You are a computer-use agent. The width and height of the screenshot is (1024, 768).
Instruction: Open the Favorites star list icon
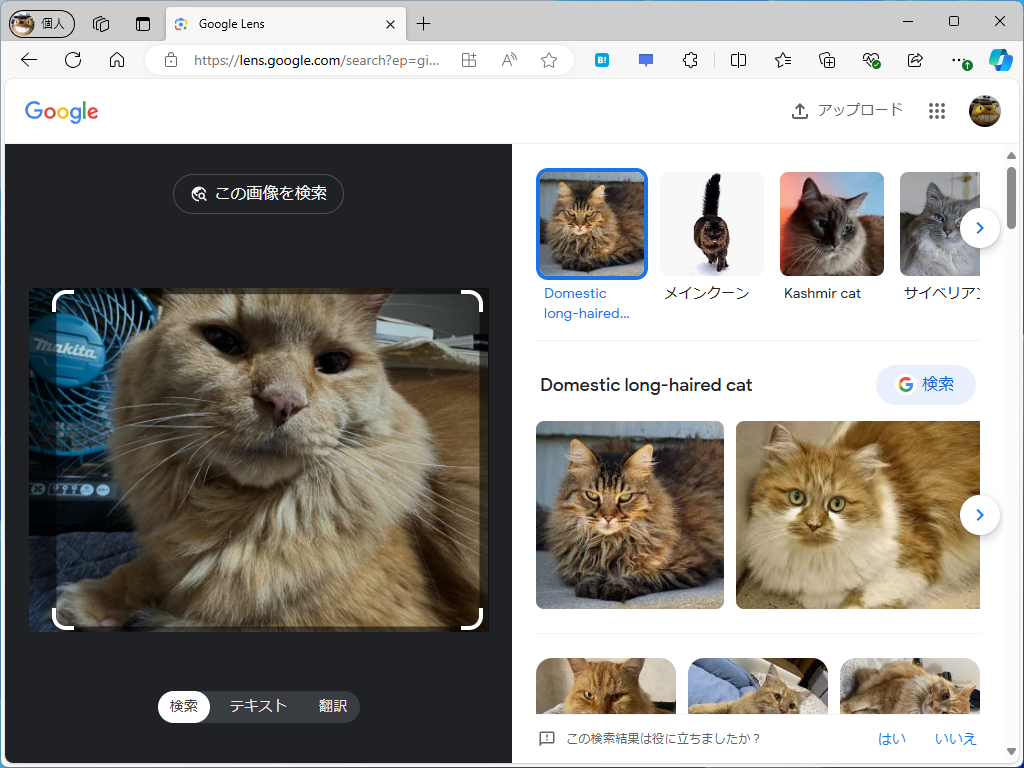[783, 60]
